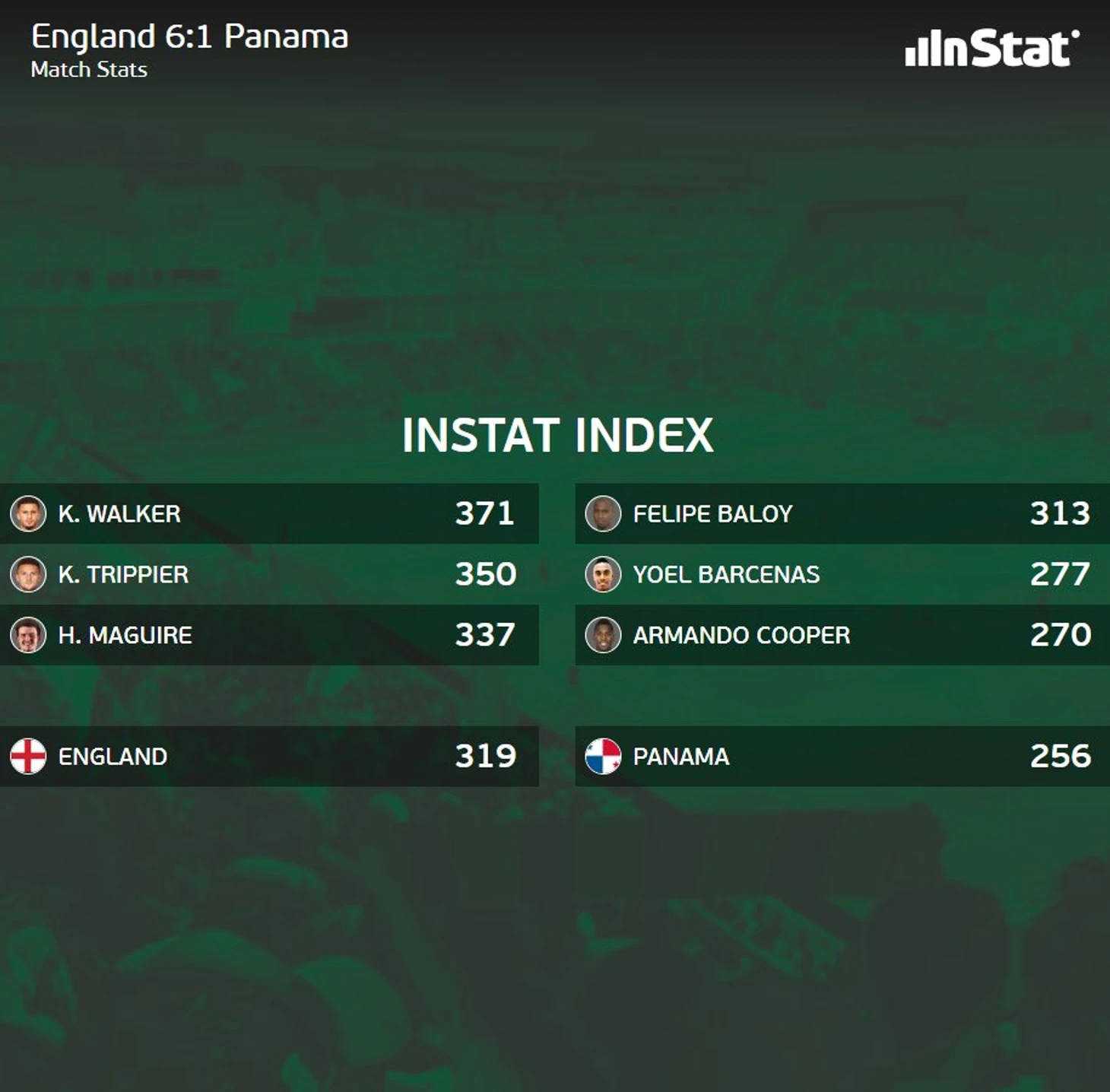Screen dimensions: 1110x1092
Task: Select the K. WALKER name label
Action: (x=119, y=514)
